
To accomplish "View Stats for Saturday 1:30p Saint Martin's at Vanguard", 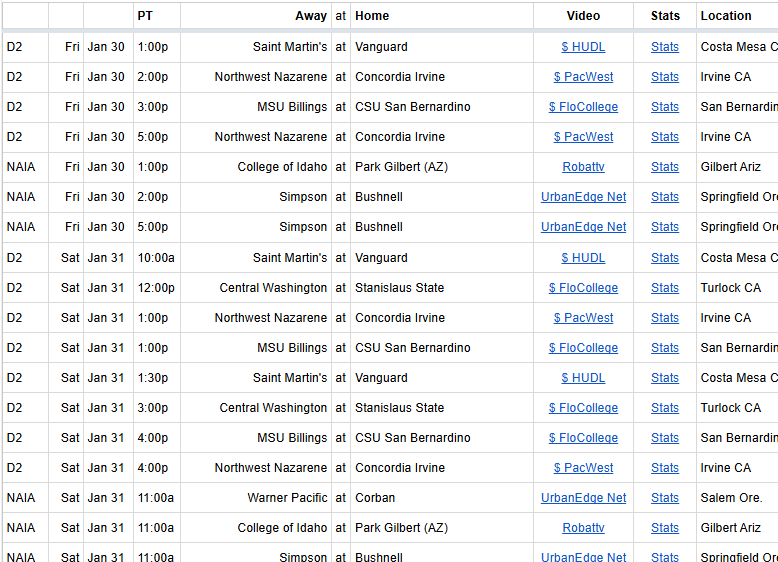I will 665,378.
